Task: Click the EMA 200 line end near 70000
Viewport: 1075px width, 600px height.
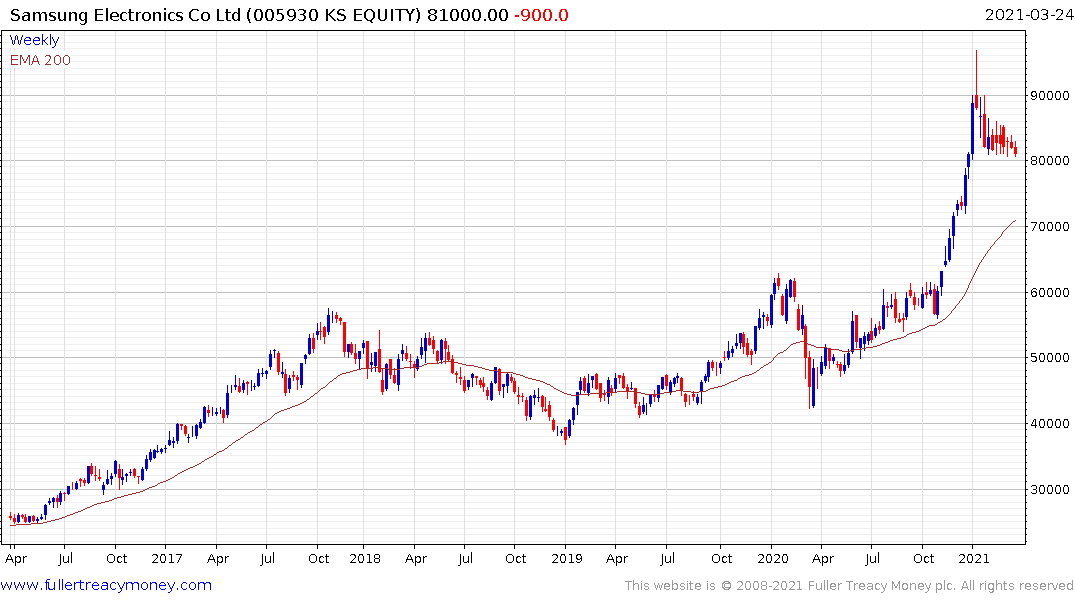Action: pos(1015,221)
